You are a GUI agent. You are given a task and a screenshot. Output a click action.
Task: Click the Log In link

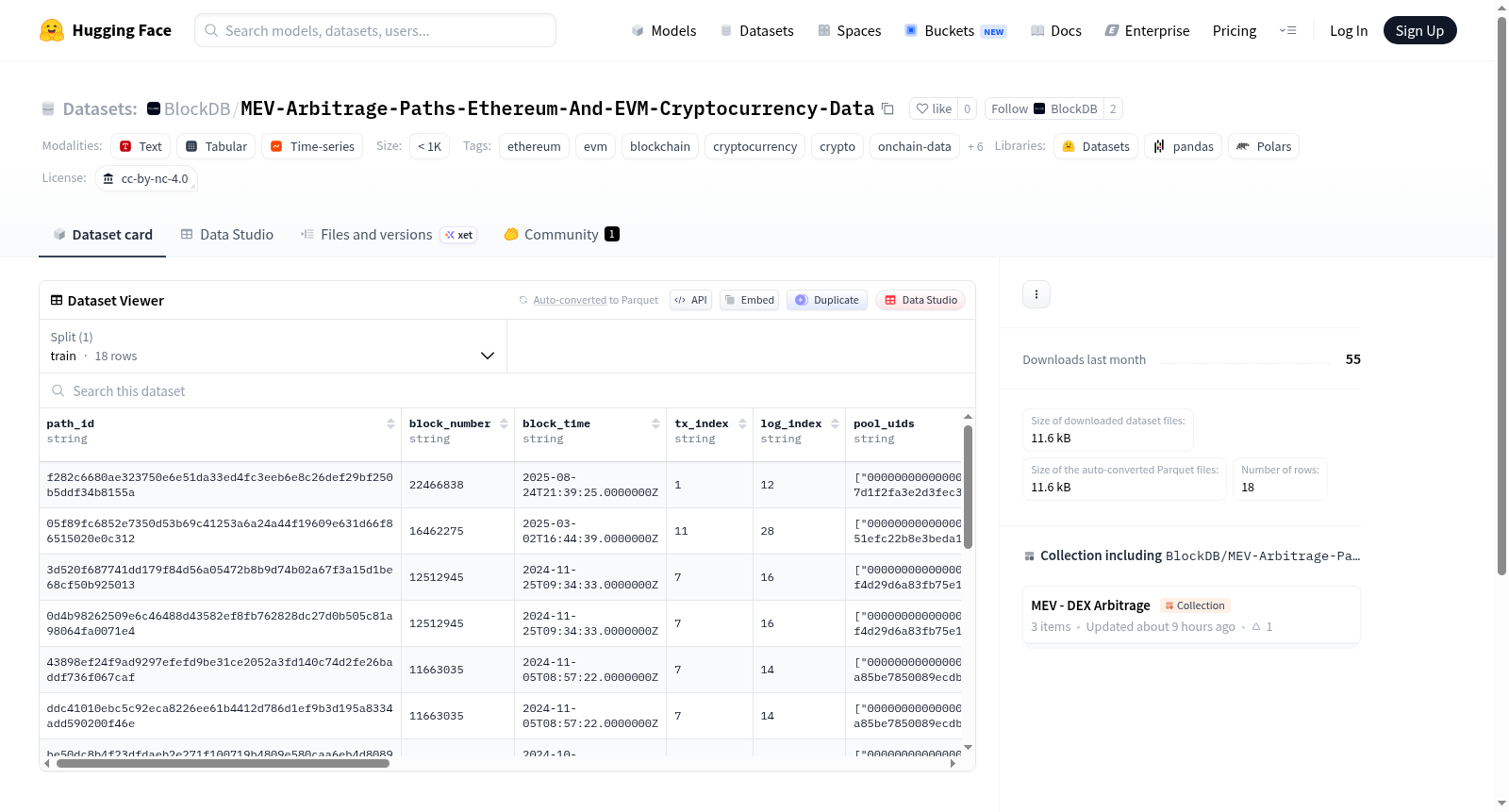(1349, 30)
